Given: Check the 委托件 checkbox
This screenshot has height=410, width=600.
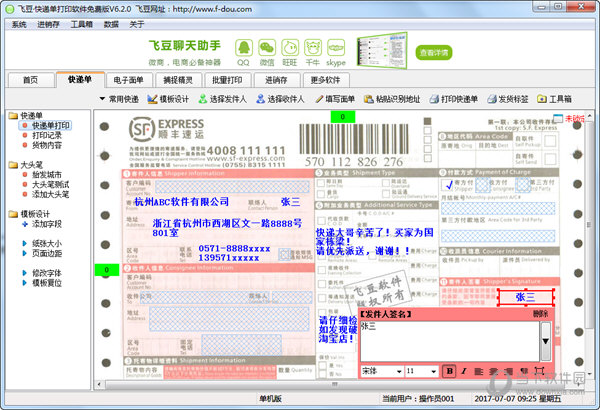Looking at the screenshot, I should tap(321, 284).
